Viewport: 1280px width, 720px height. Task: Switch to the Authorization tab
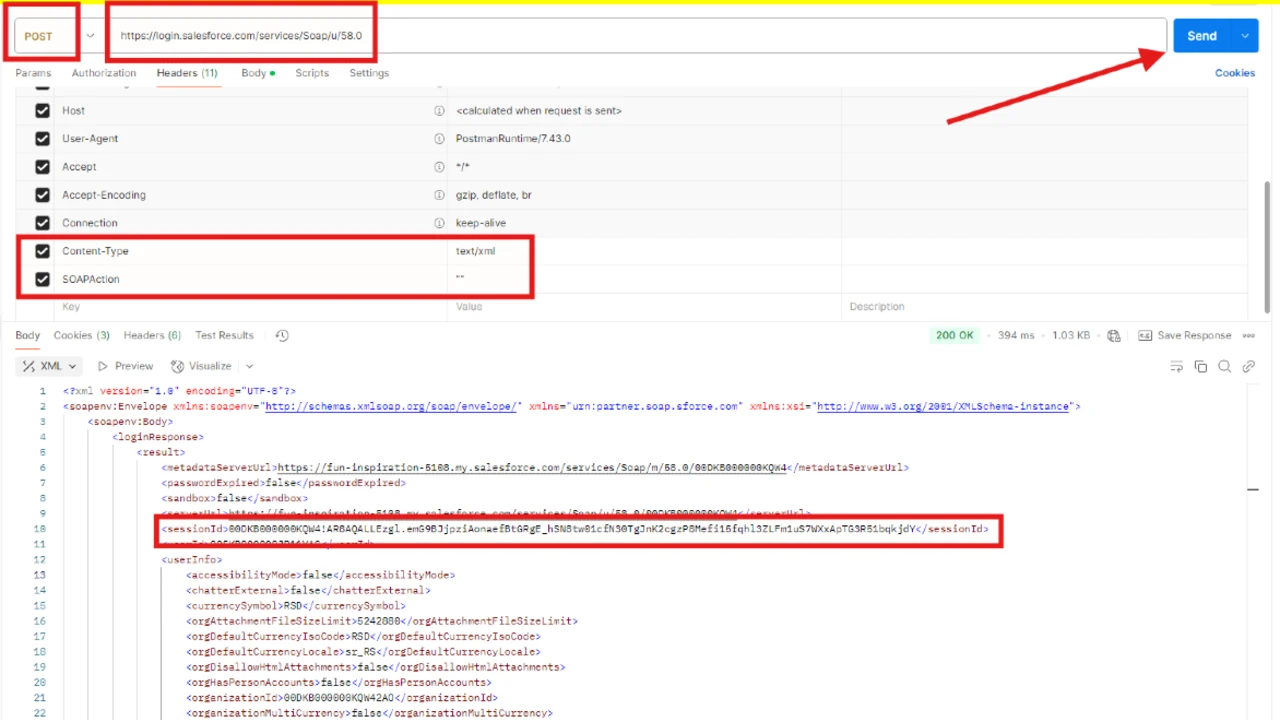(x=103, y=72)
